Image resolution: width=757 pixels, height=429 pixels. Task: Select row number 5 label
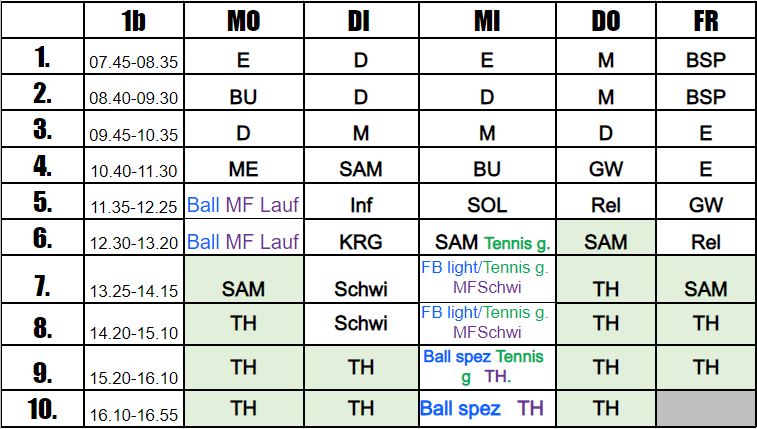coord(42,201)
